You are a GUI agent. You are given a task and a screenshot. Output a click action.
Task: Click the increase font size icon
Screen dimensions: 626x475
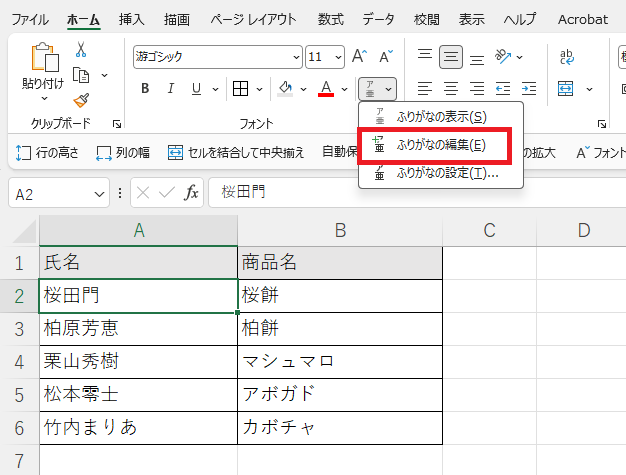click(360, 57)
